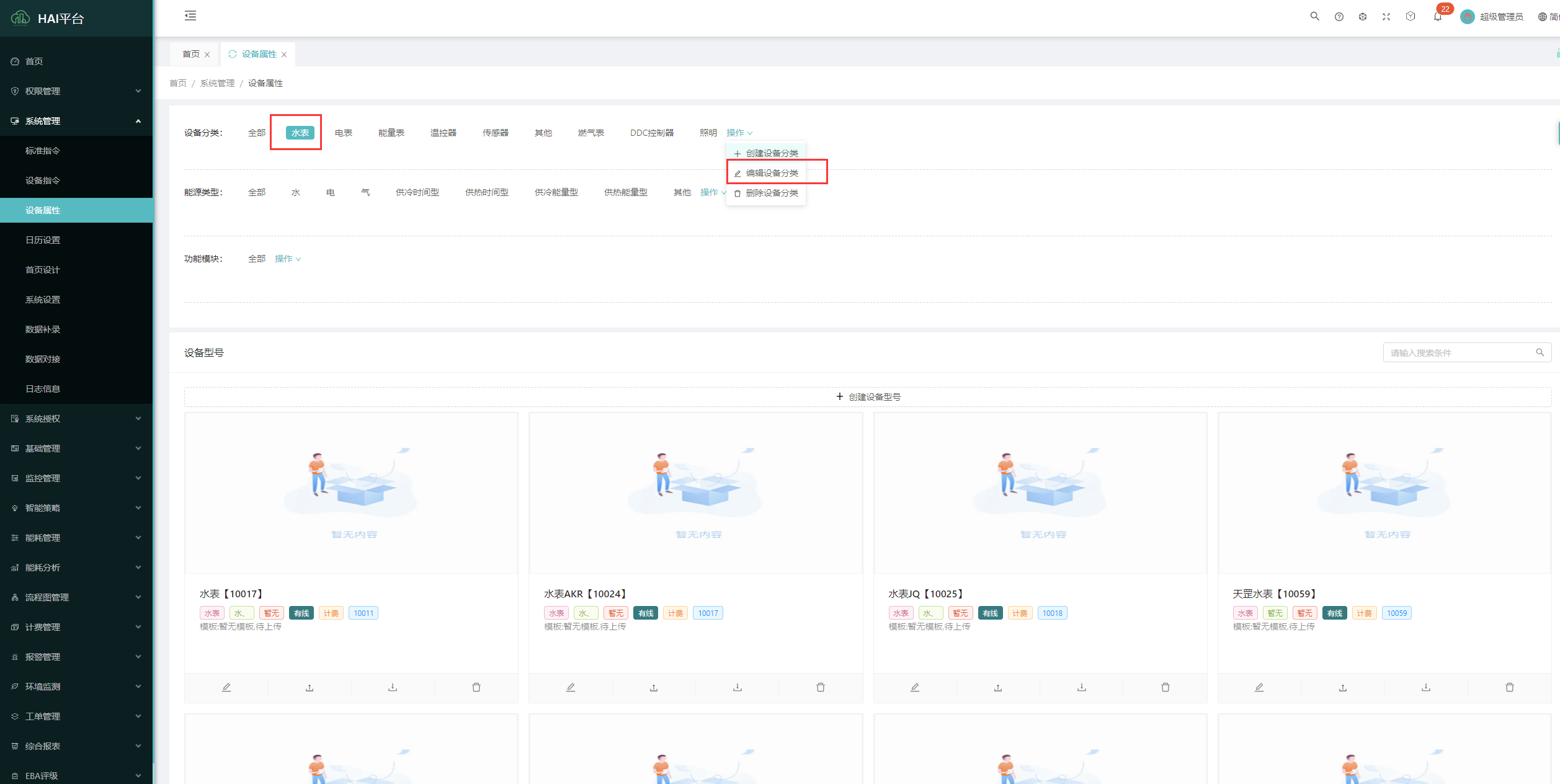Viewport: 1560px width, 784px height.
Task: Open the help question-mark icon
Action: click(x=1339, y=17)
